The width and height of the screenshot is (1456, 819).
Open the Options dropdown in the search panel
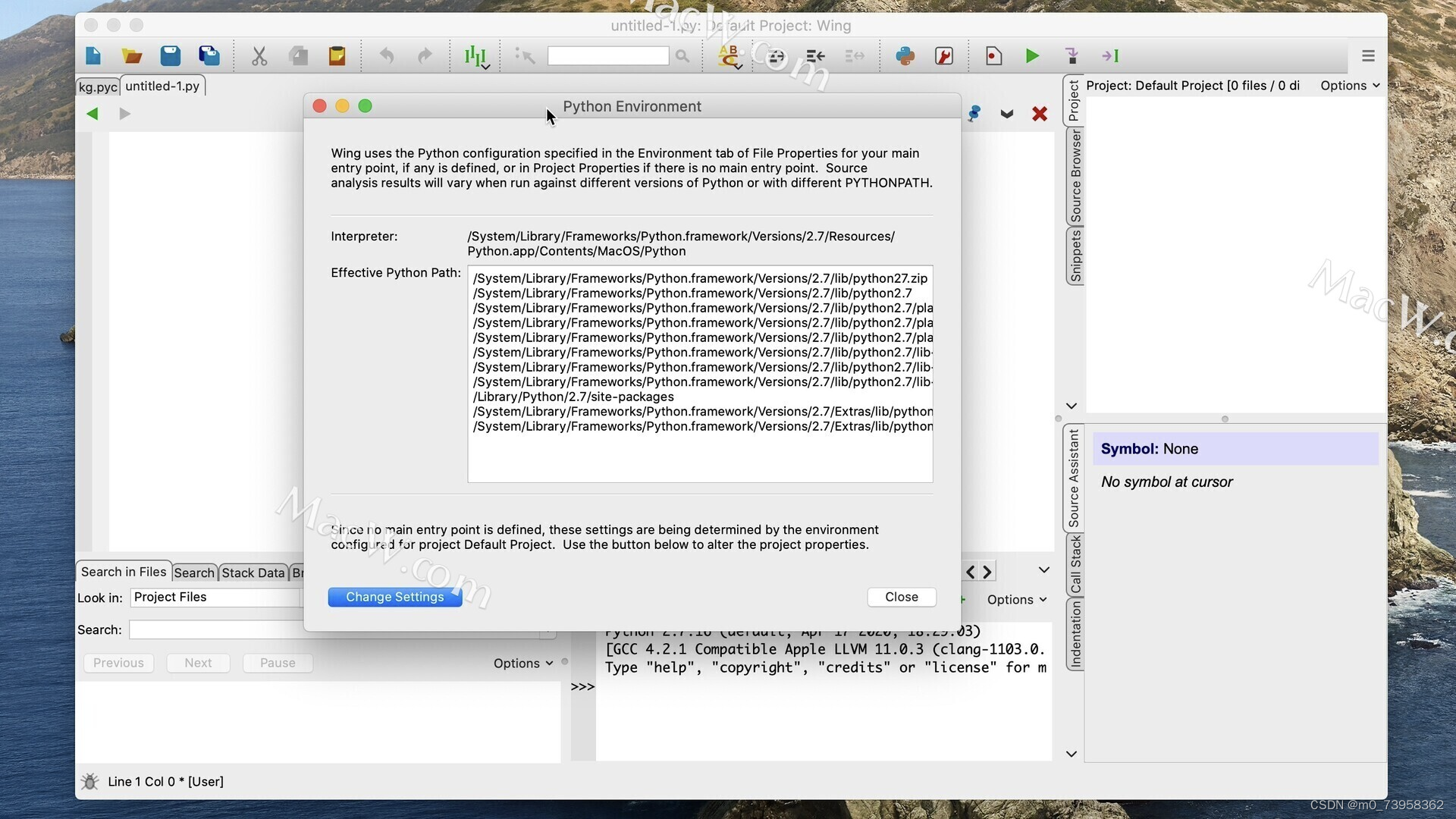click(x=524, y=663)
